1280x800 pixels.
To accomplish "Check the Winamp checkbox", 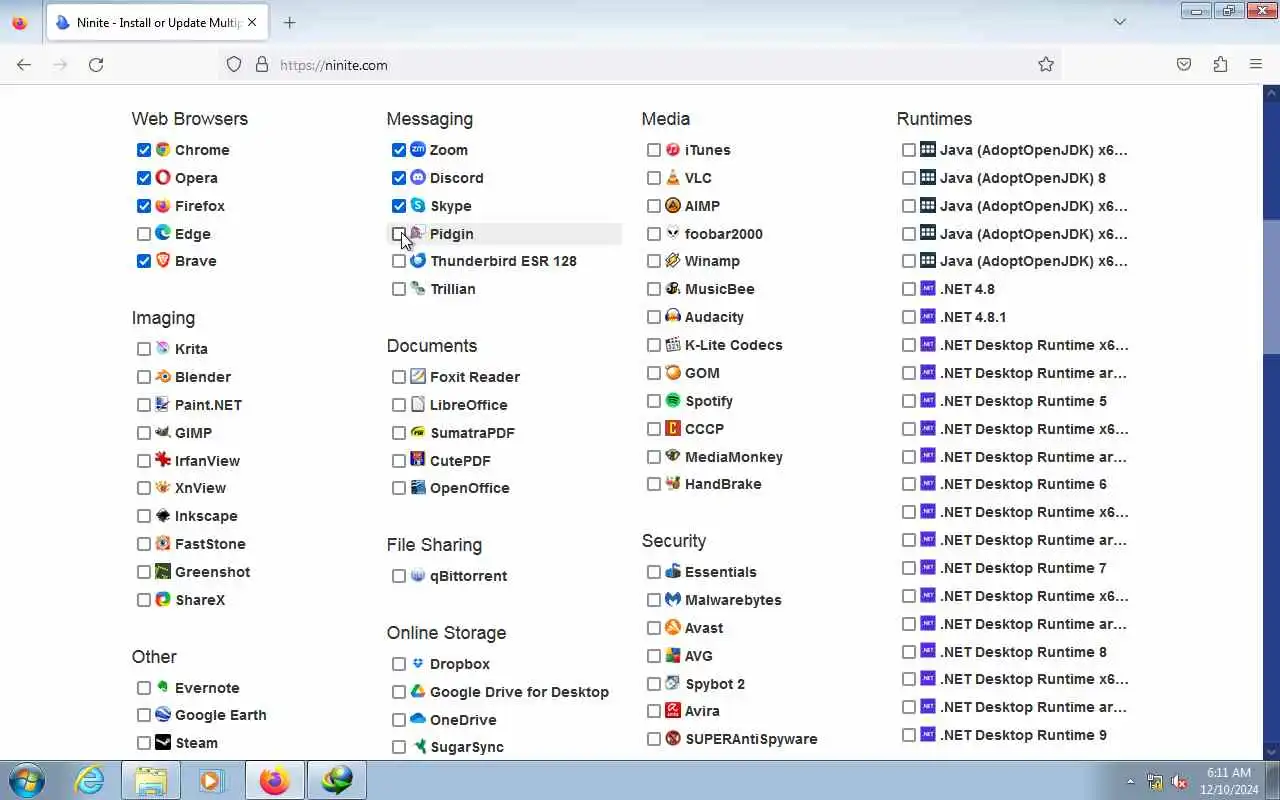I will pos(654,261).
